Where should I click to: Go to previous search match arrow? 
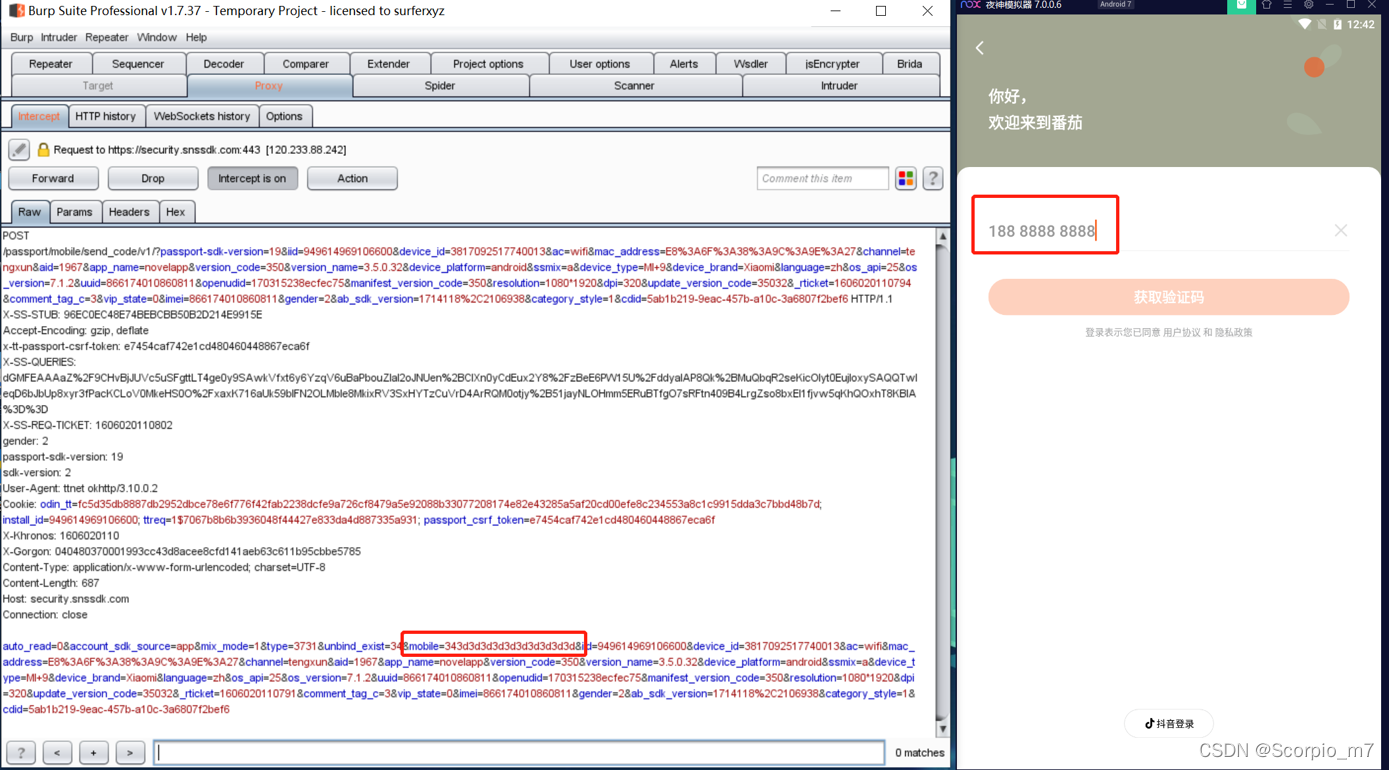pyautogui.click(x=57, y=752)
